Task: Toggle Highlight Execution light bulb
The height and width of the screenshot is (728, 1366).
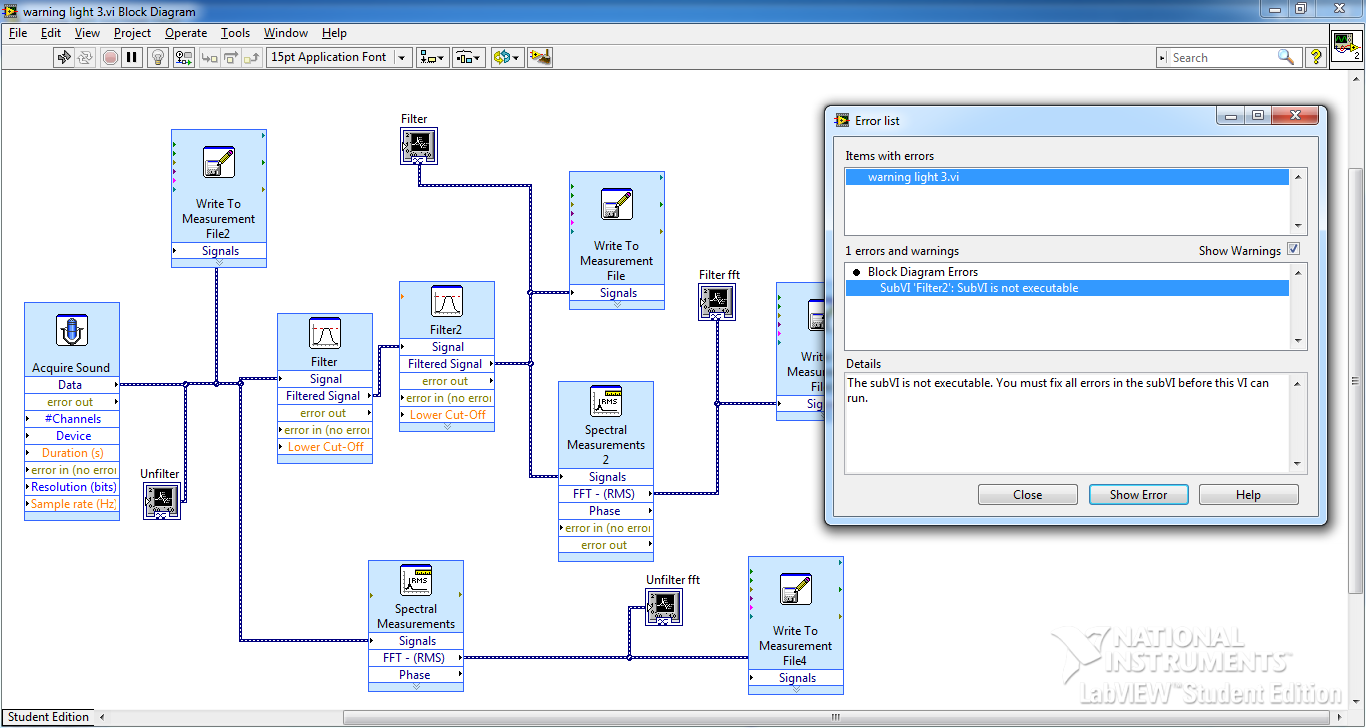Action: 158,57
